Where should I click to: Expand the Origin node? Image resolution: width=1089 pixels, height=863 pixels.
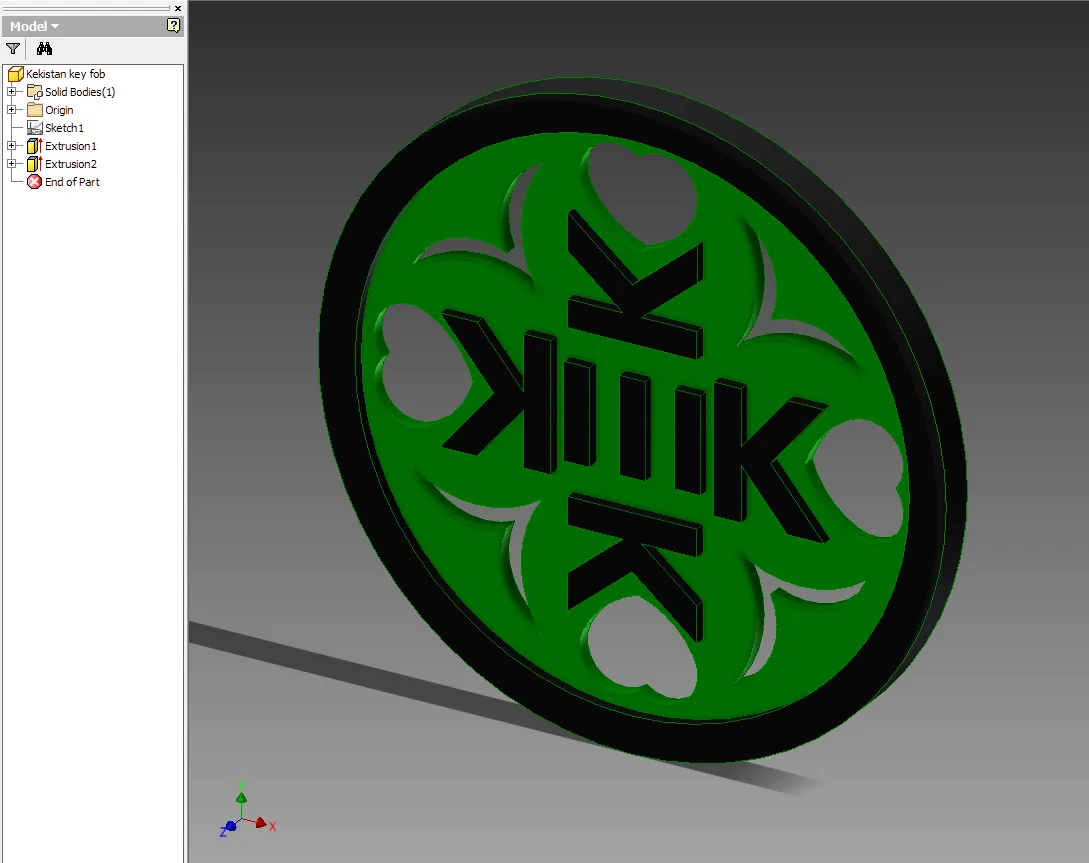point(11,110)
